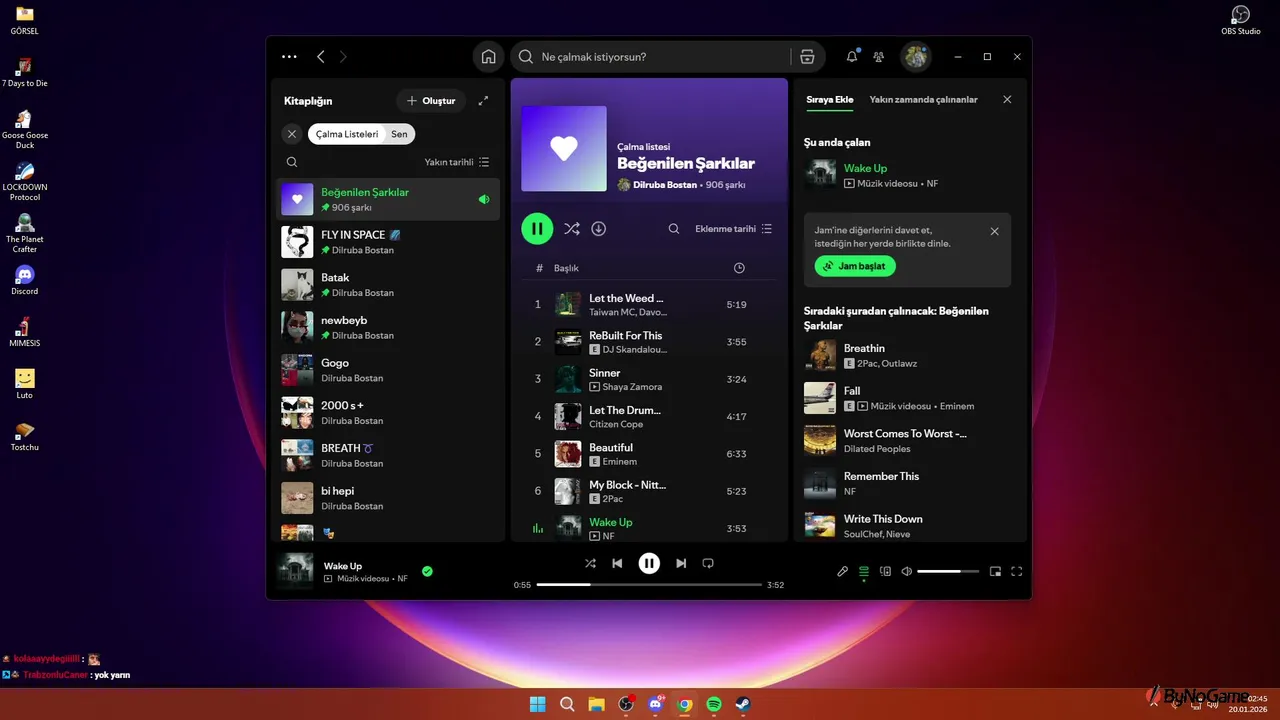Toggle shuffle in the playlist header

click(571, 229)
